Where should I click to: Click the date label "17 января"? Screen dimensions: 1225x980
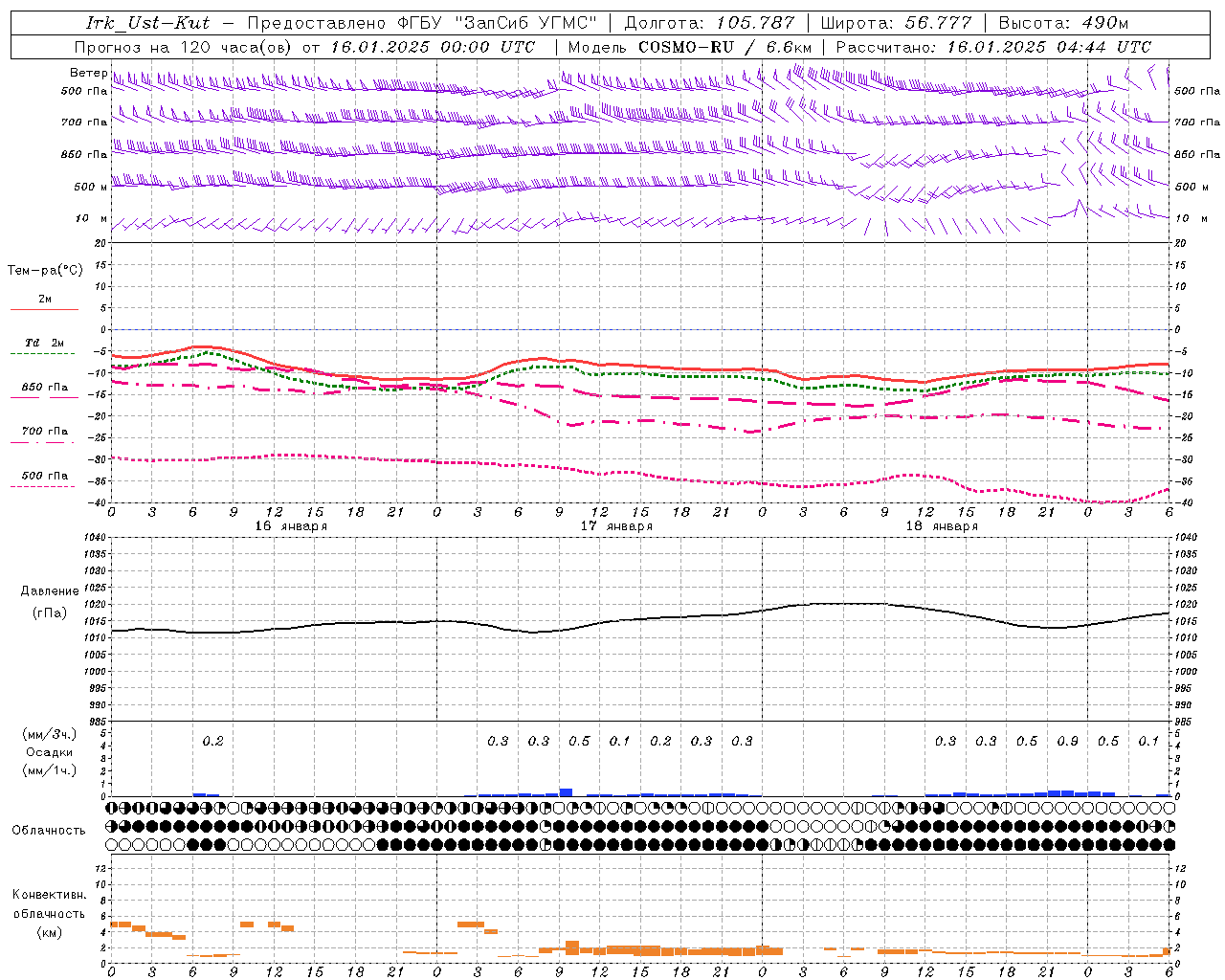click(616, 526)
